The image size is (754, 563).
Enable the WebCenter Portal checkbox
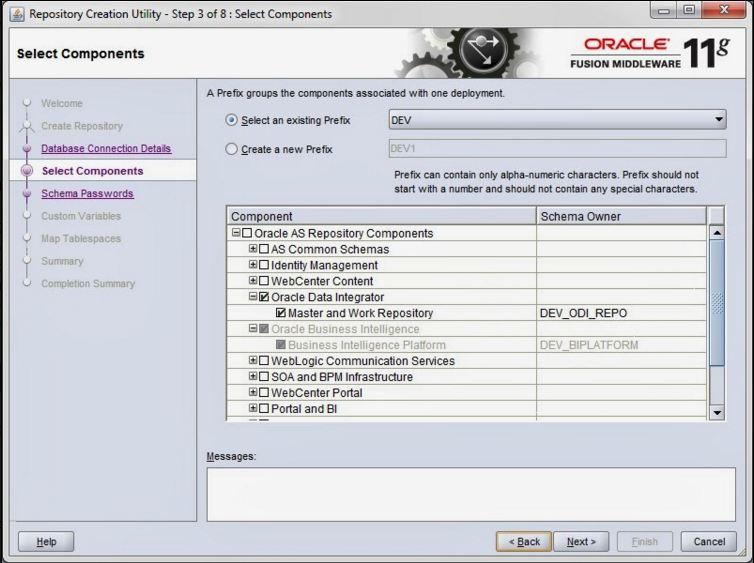(x=264, y=392)
